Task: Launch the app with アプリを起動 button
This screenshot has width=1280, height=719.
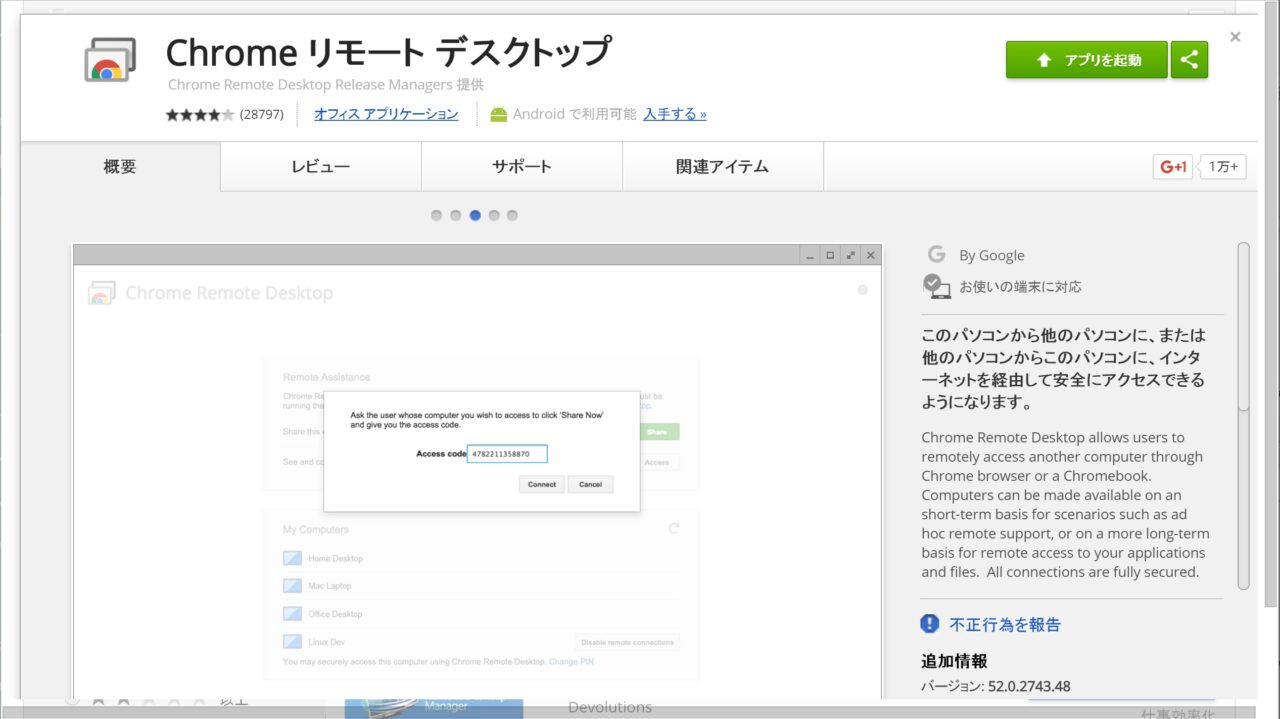Action: coord(1086,60)
